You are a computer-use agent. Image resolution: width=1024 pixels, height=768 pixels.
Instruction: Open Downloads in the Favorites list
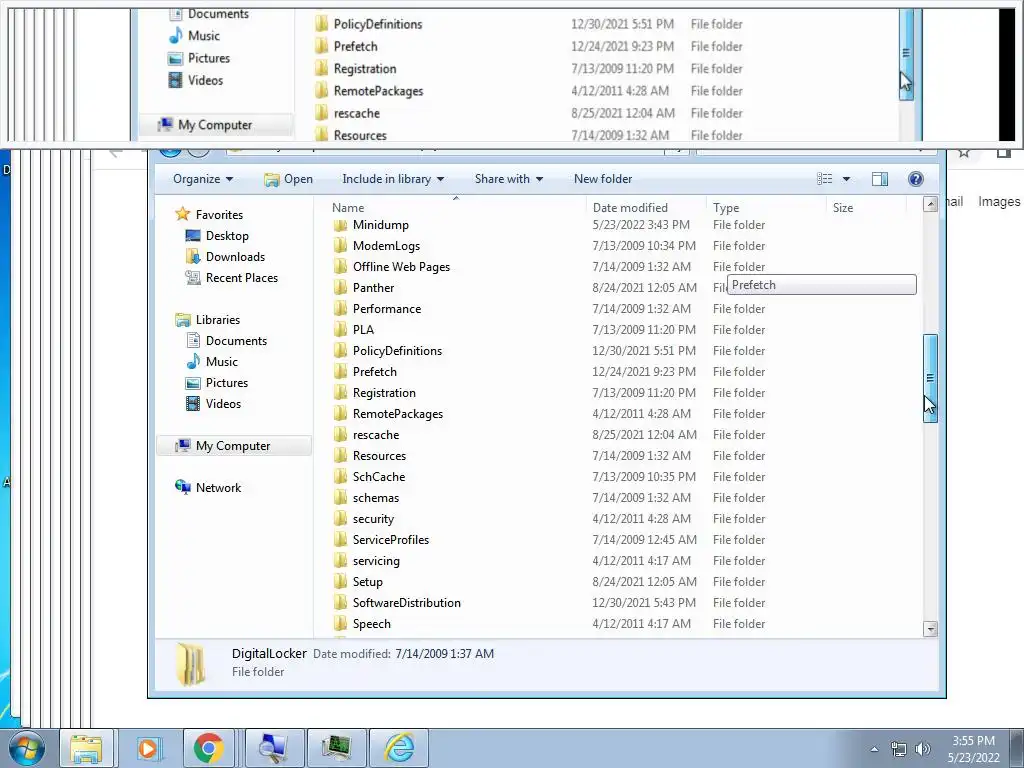(225, 257)
